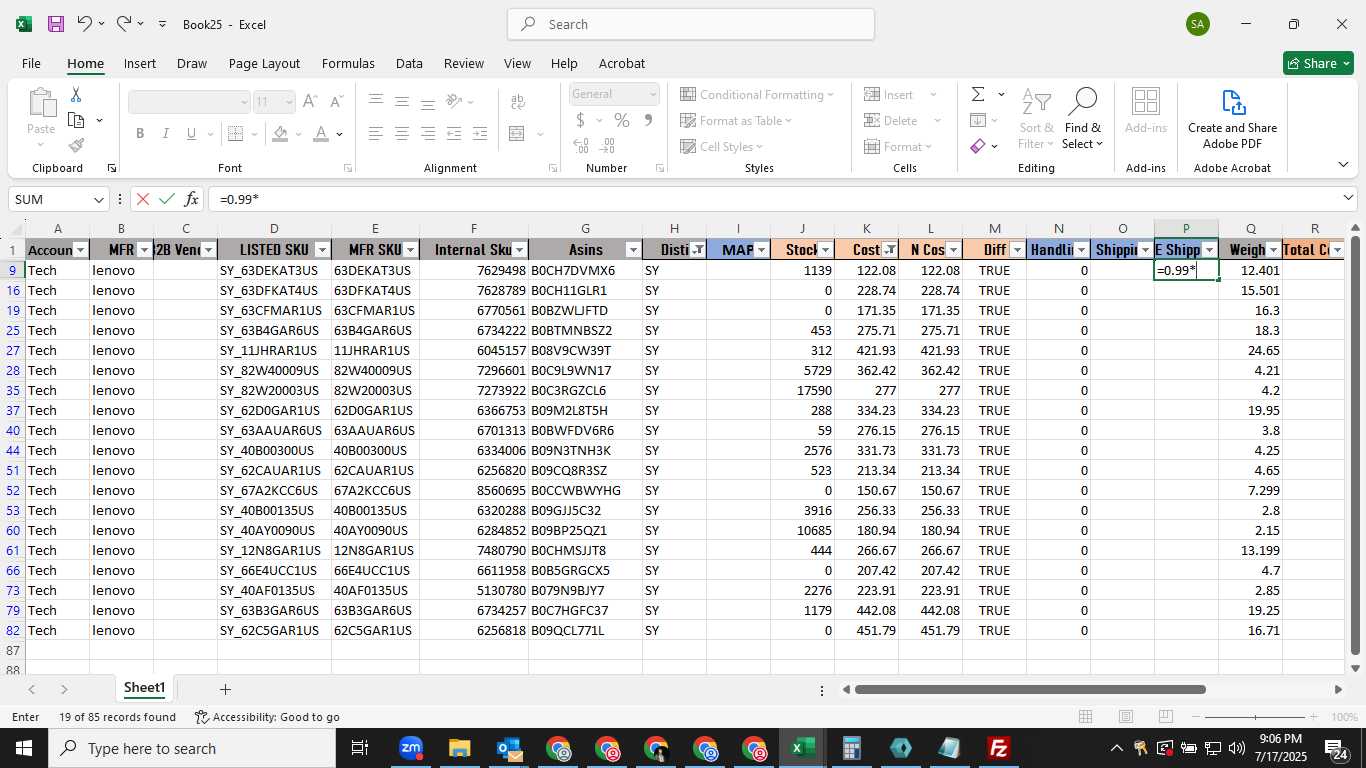This screenshot has height=768, width=1366.
Task: Click the Format Painter brush
Action: tap(76, 146)
